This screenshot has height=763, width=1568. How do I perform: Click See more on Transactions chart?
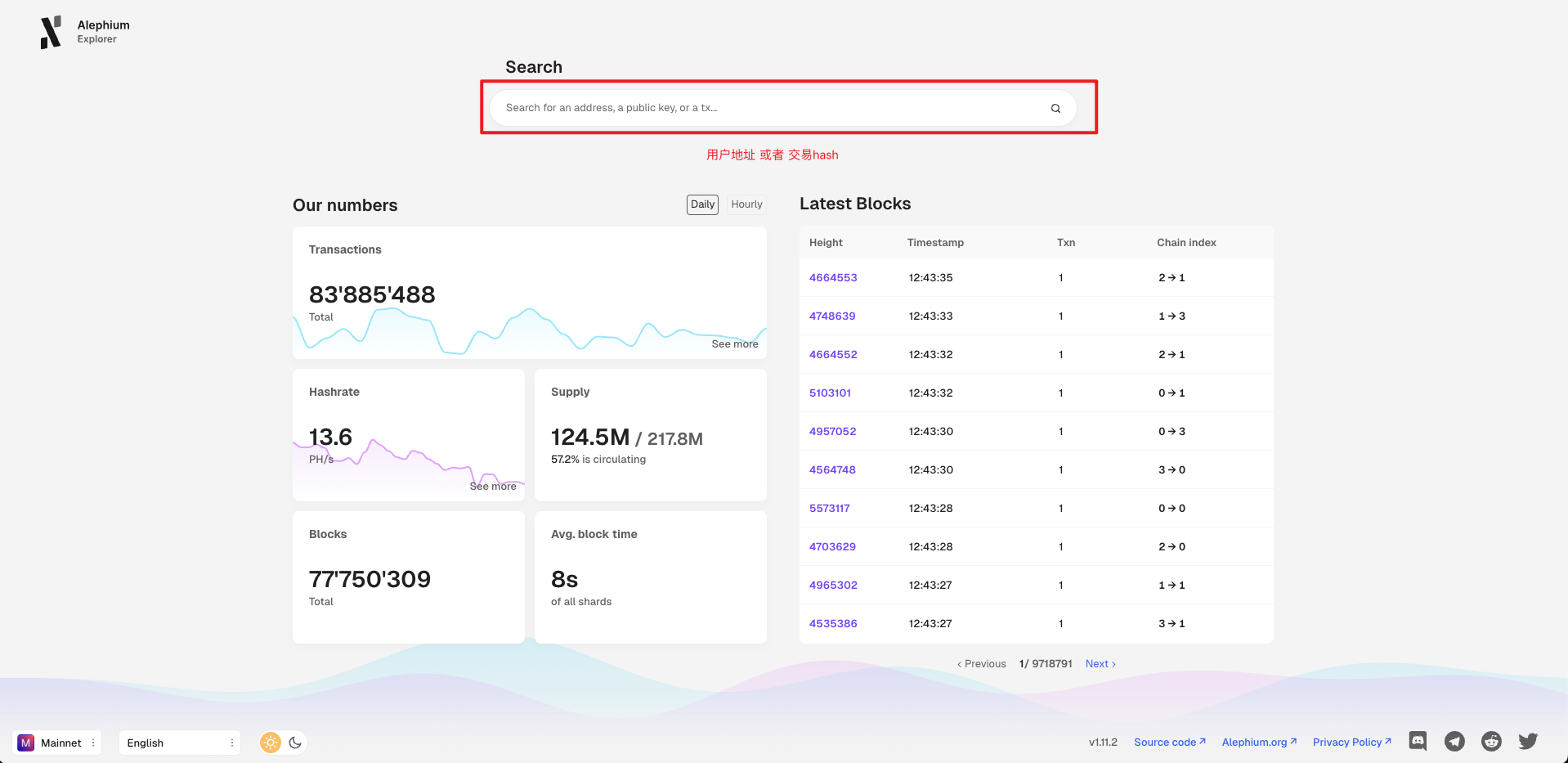point(734,344)
